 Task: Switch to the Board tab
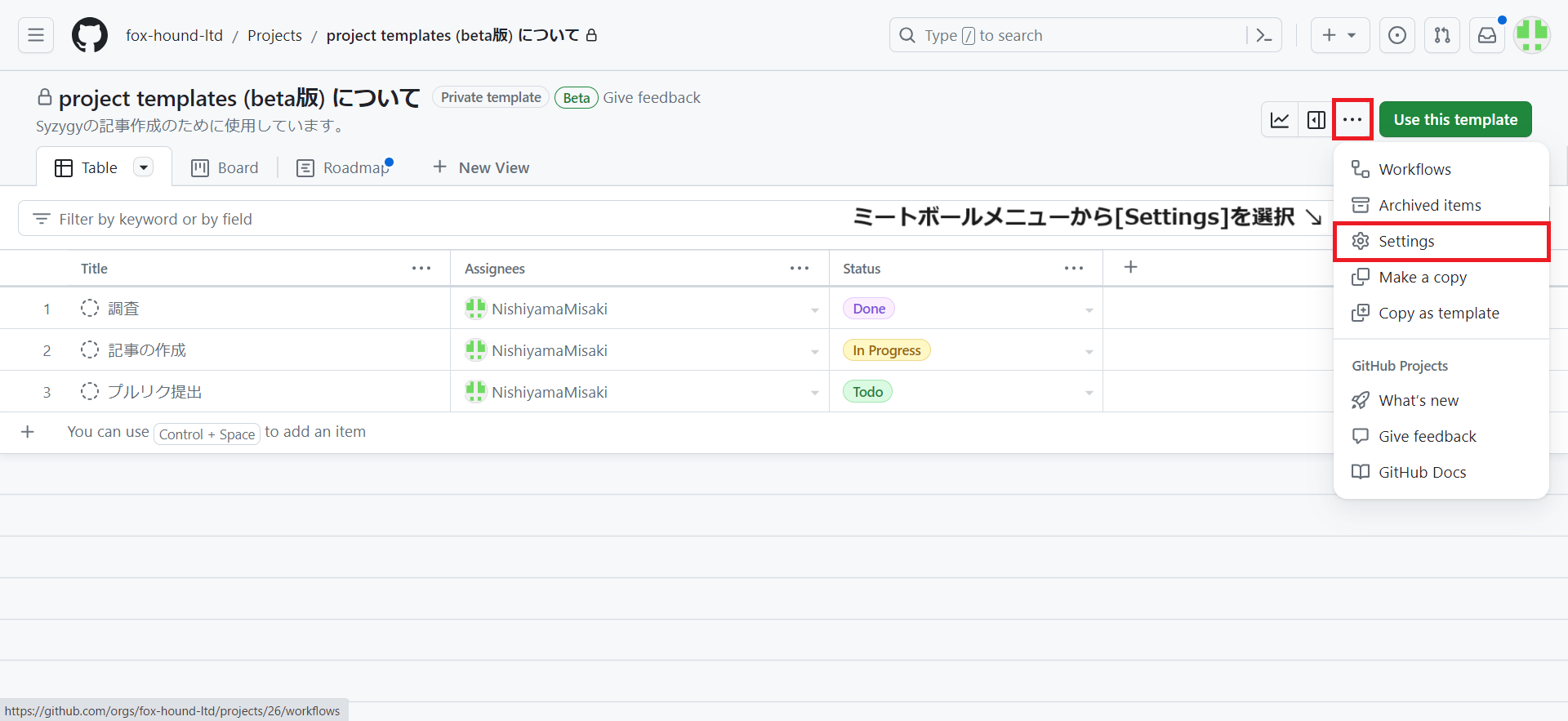(225, 167)
